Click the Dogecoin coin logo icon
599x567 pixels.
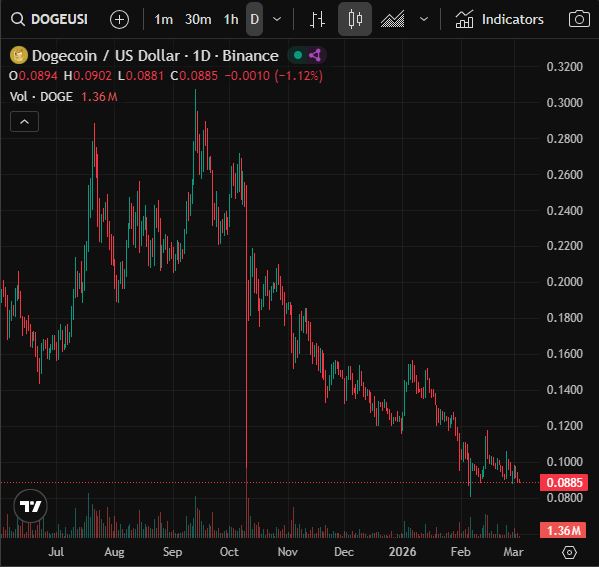[x=18, y=55]
